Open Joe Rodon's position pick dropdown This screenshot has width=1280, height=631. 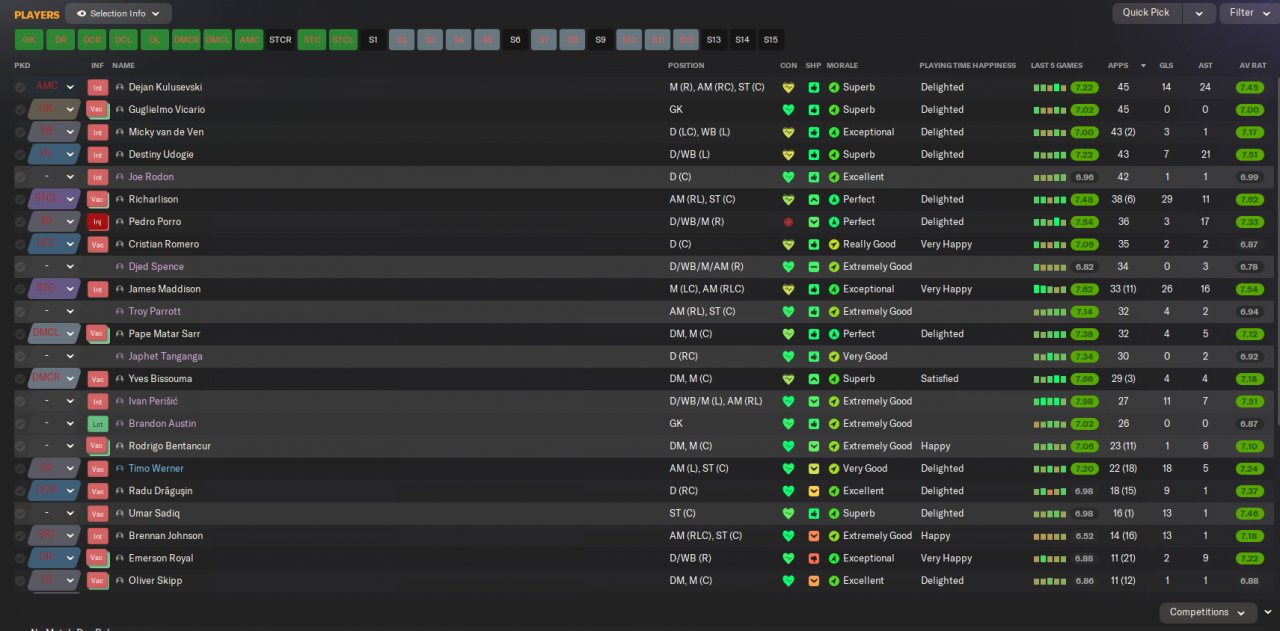point(70,177)
